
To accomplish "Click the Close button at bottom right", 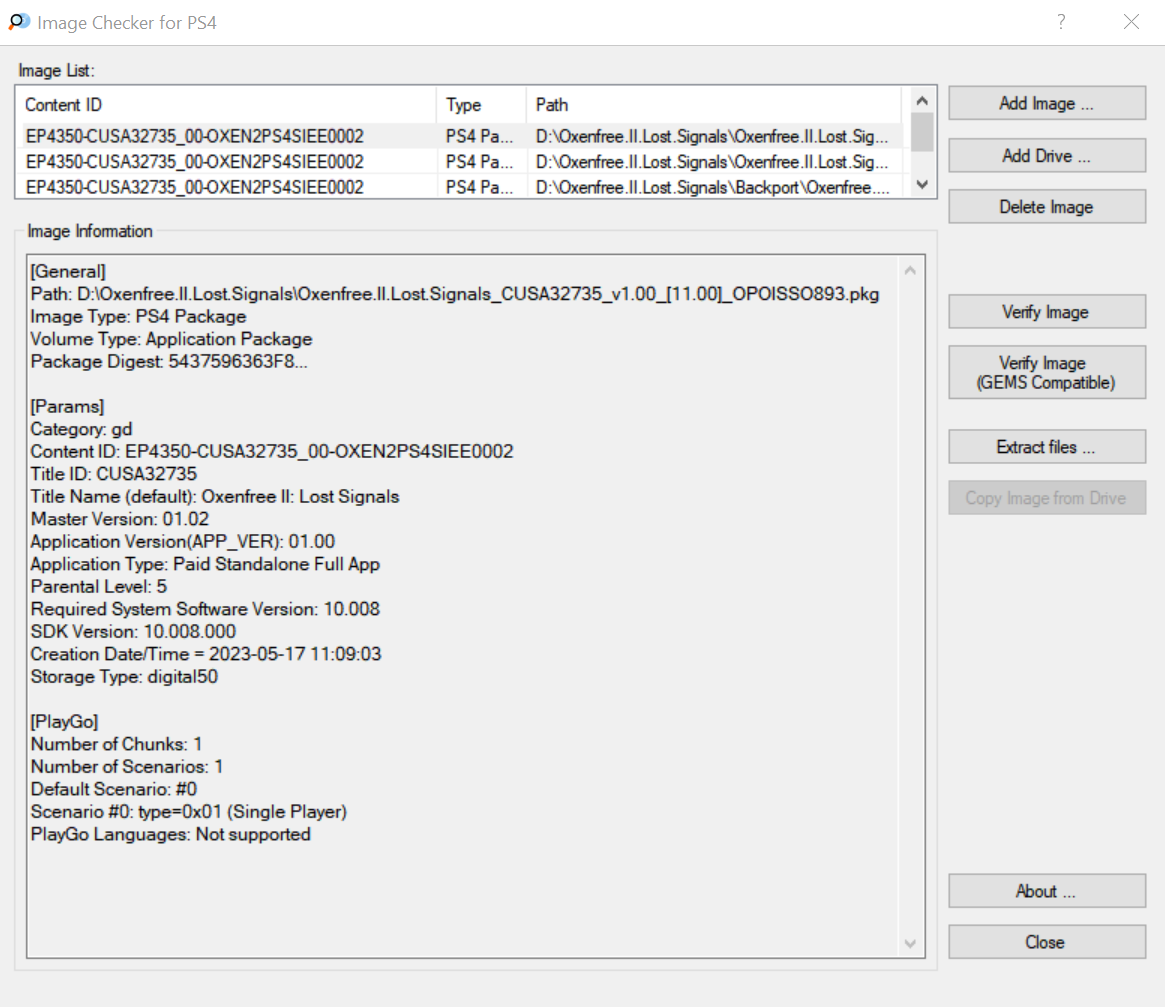I will (1047, 942).
